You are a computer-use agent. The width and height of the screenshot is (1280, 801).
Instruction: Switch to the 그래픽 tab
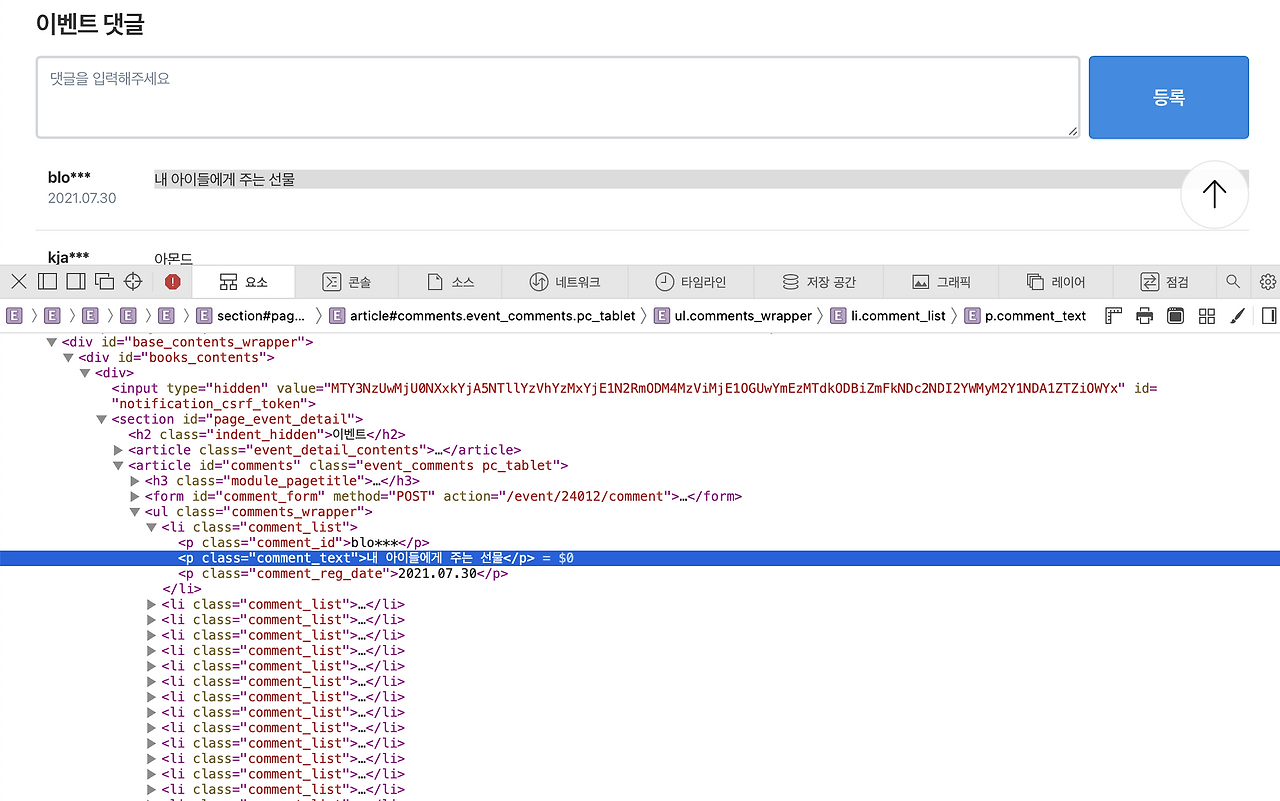[x=941, y=282]
